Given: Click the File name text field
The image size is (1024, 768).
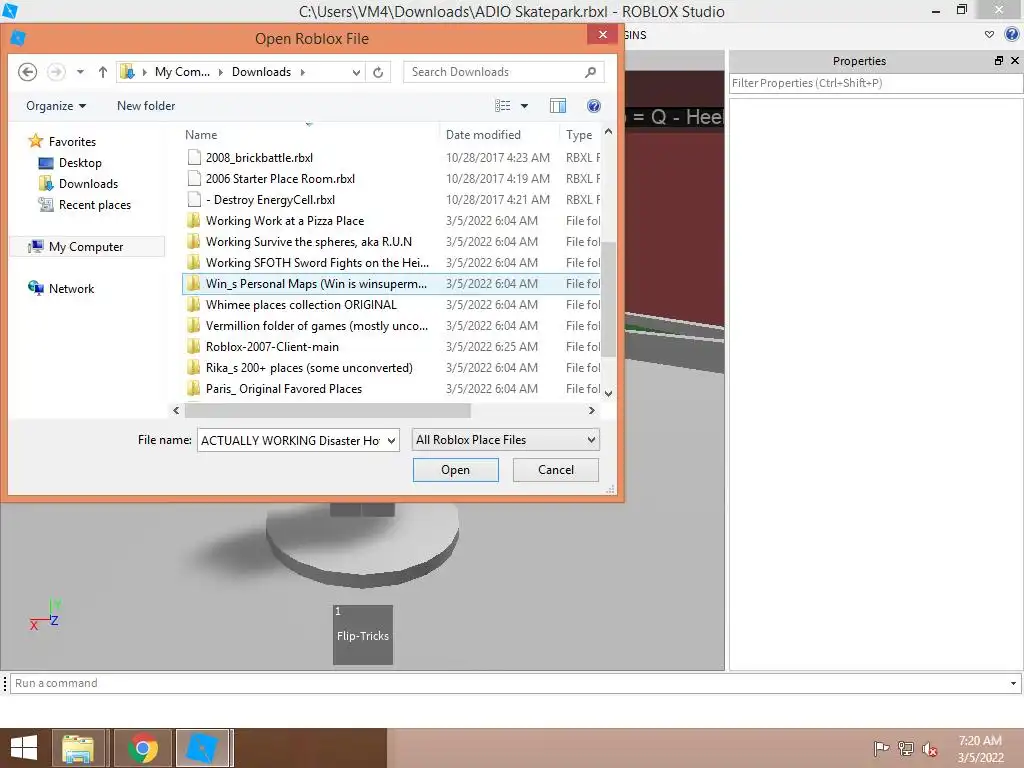Looking at the screenshot, I should [x=291, y=440].
